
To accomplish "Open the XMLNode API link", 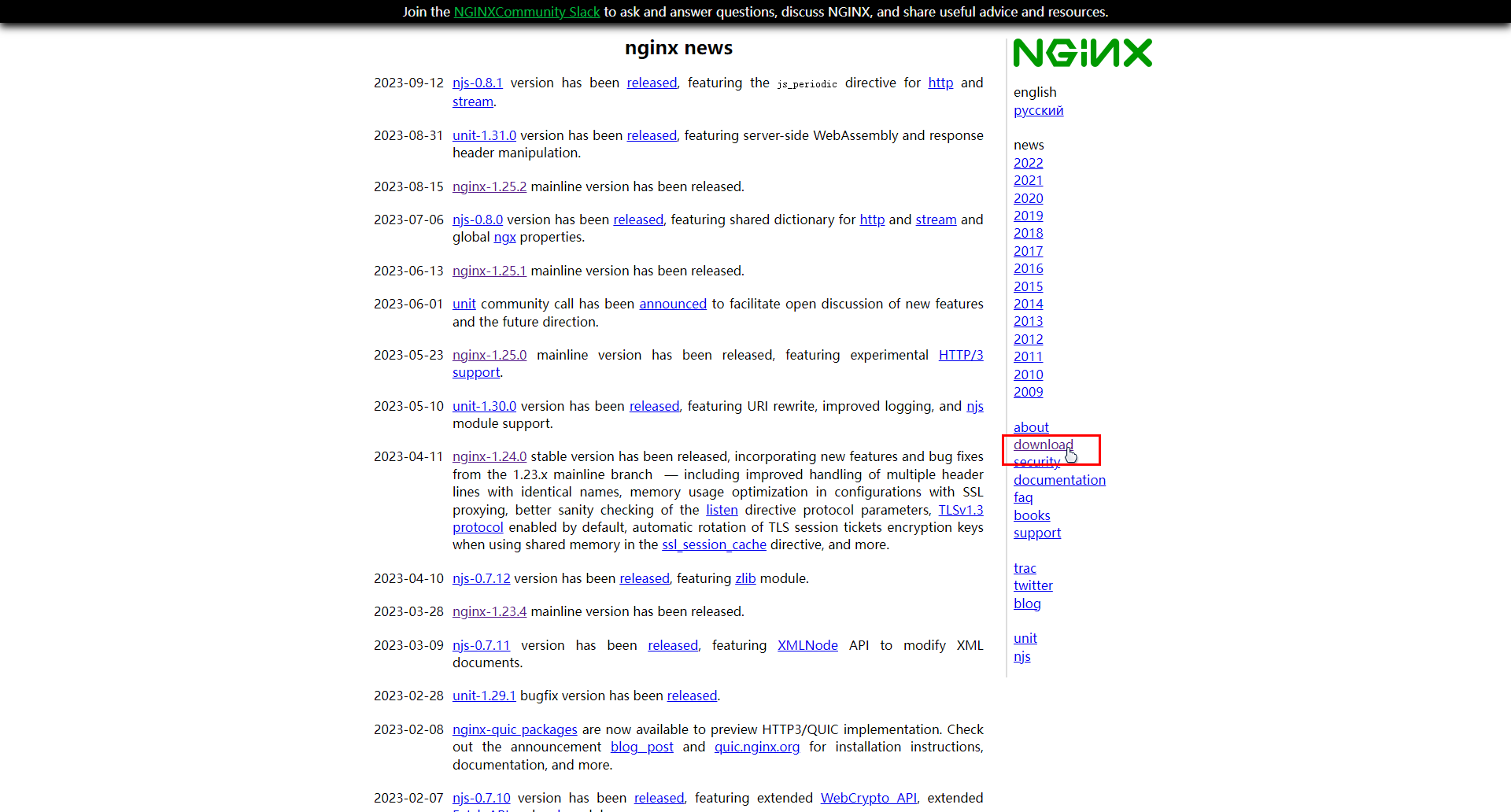I will [807, 645].
